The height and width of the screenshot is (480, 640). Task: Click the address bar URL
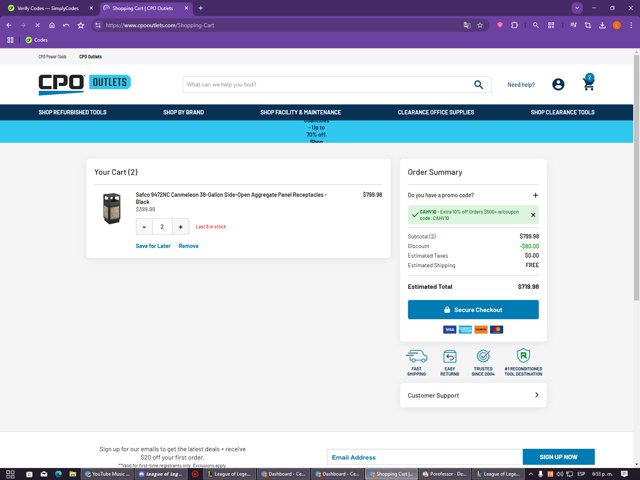160,25
